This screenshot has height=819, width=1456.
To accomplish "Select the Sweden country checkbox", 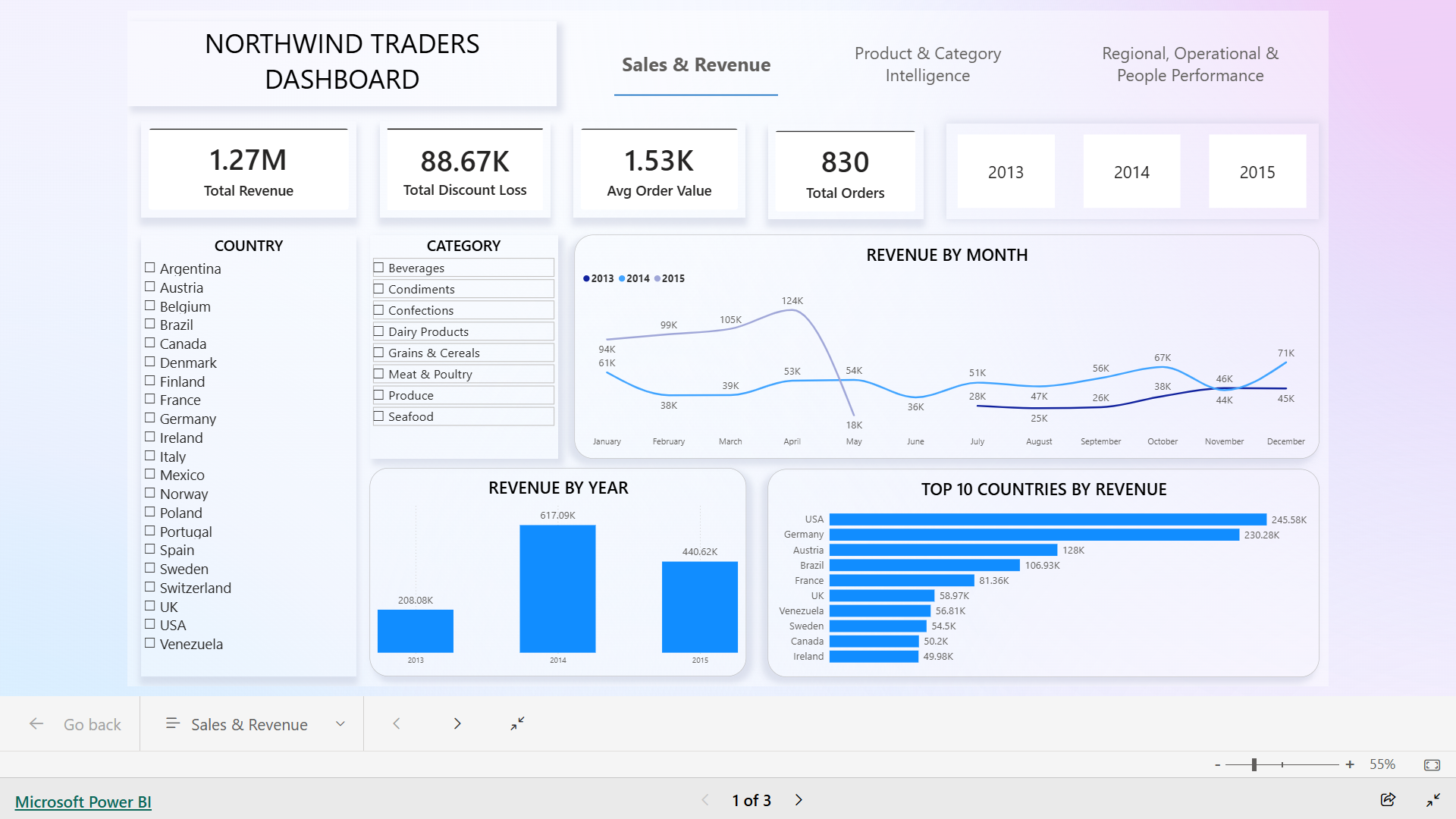I will click(150, 568).
